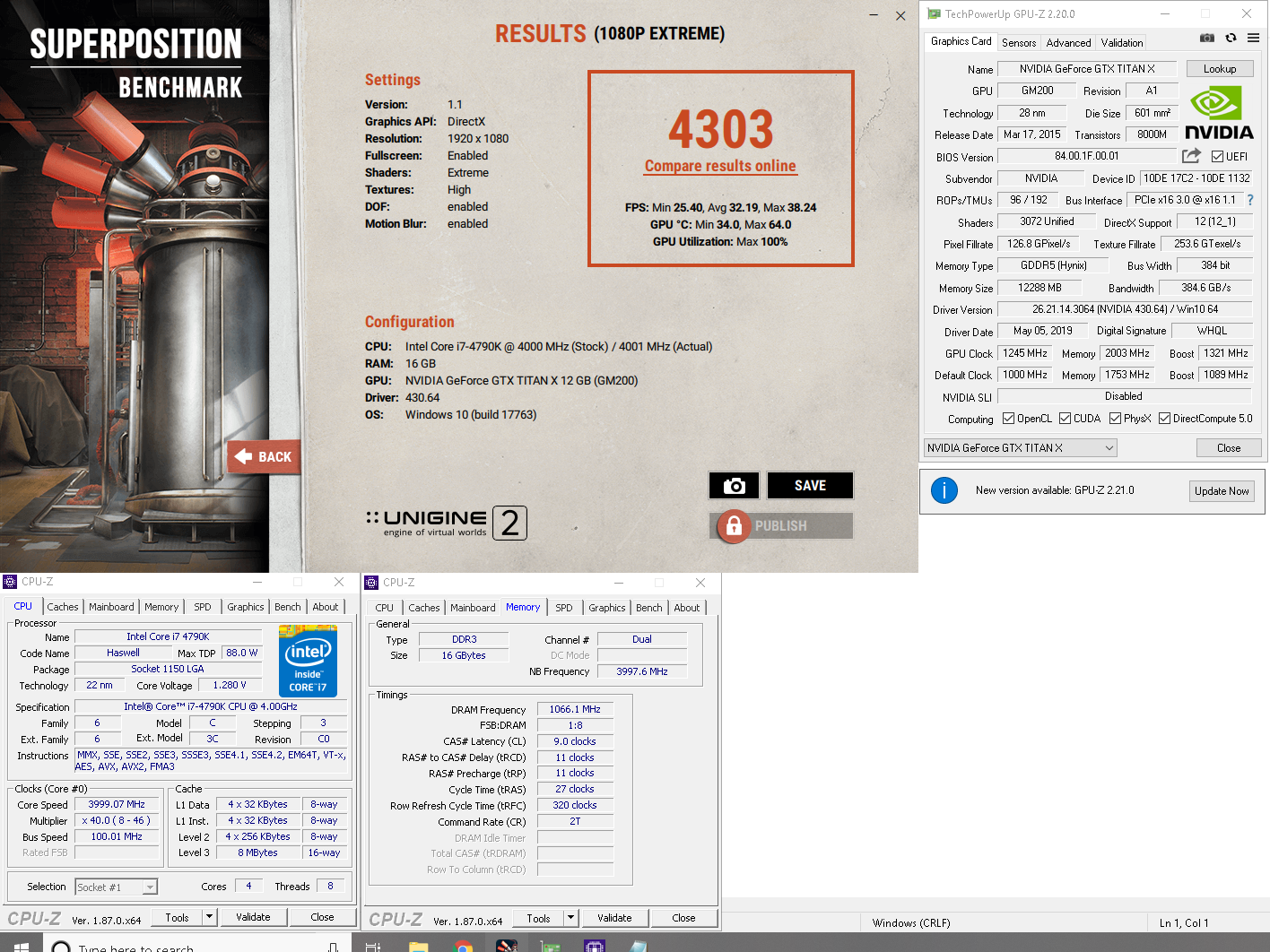Image resolution: width=1270 pixels, height=952 pixels.
Task: Open the GPU selection dropdown in GPU-Z
Action: pyautogui.click(x=1021, y=448)
